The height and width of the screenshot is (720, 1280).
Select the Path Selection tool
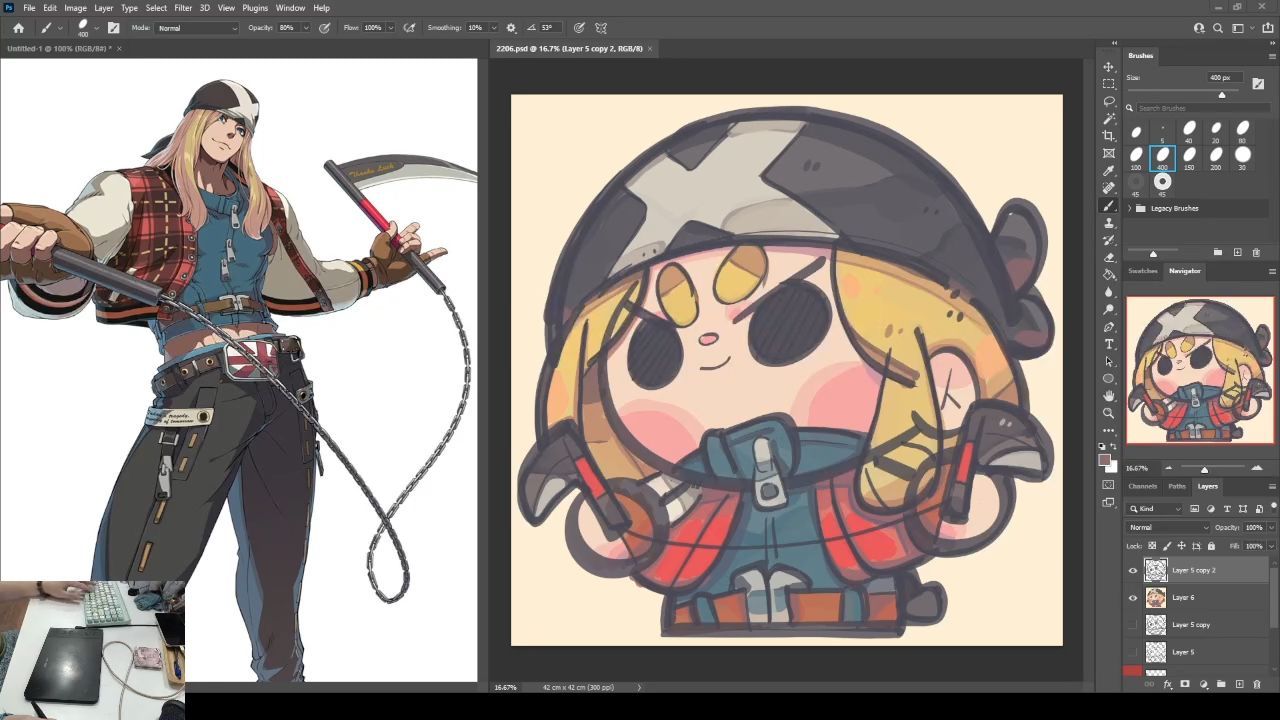[x=1108, y=361]
